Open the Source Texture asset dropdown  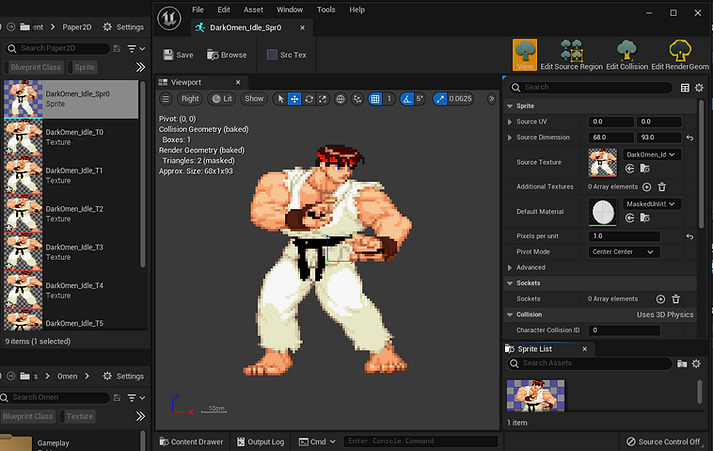651,155
